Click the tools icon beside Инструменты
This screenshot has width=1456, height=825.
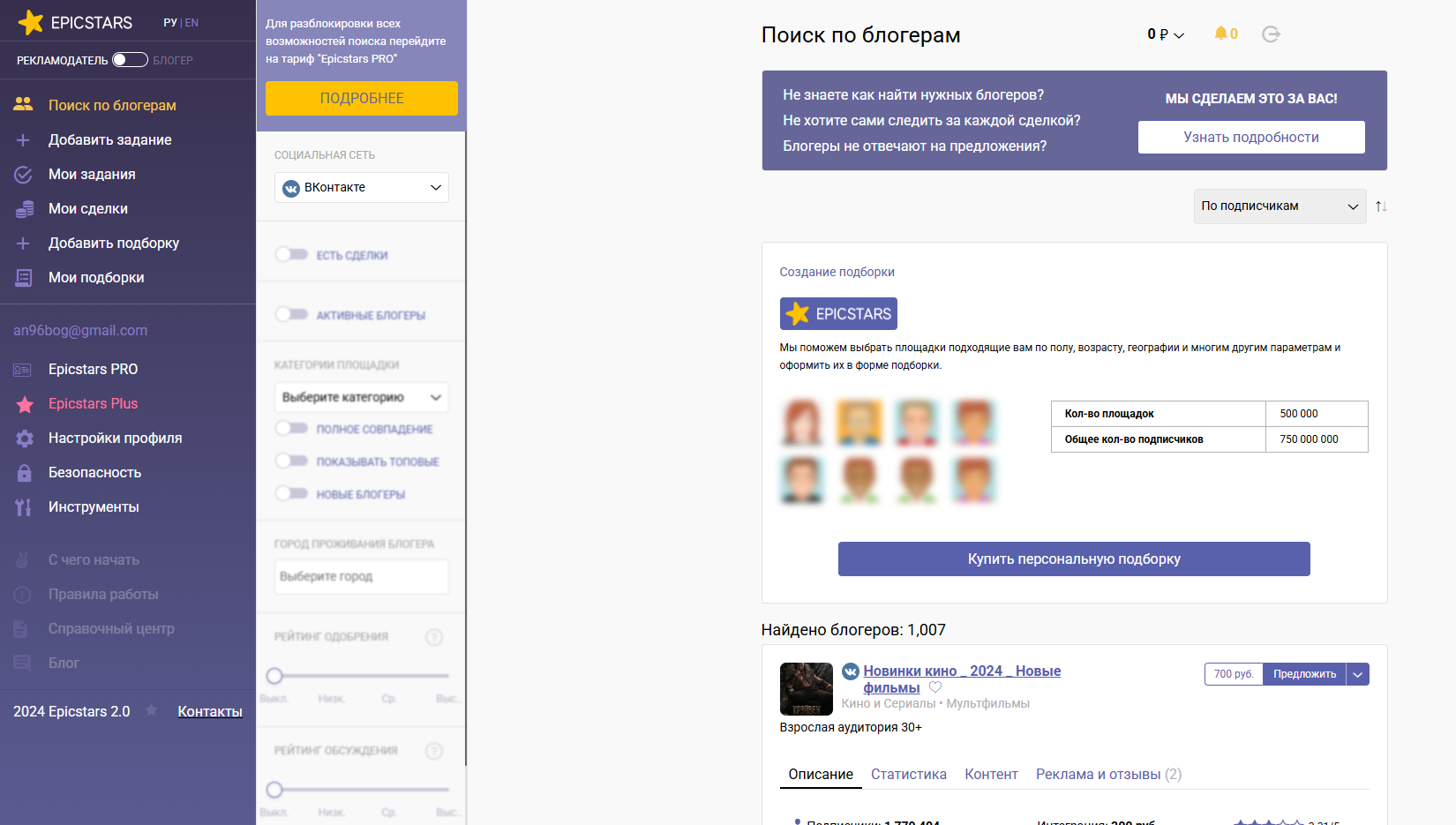coord(24,507)
